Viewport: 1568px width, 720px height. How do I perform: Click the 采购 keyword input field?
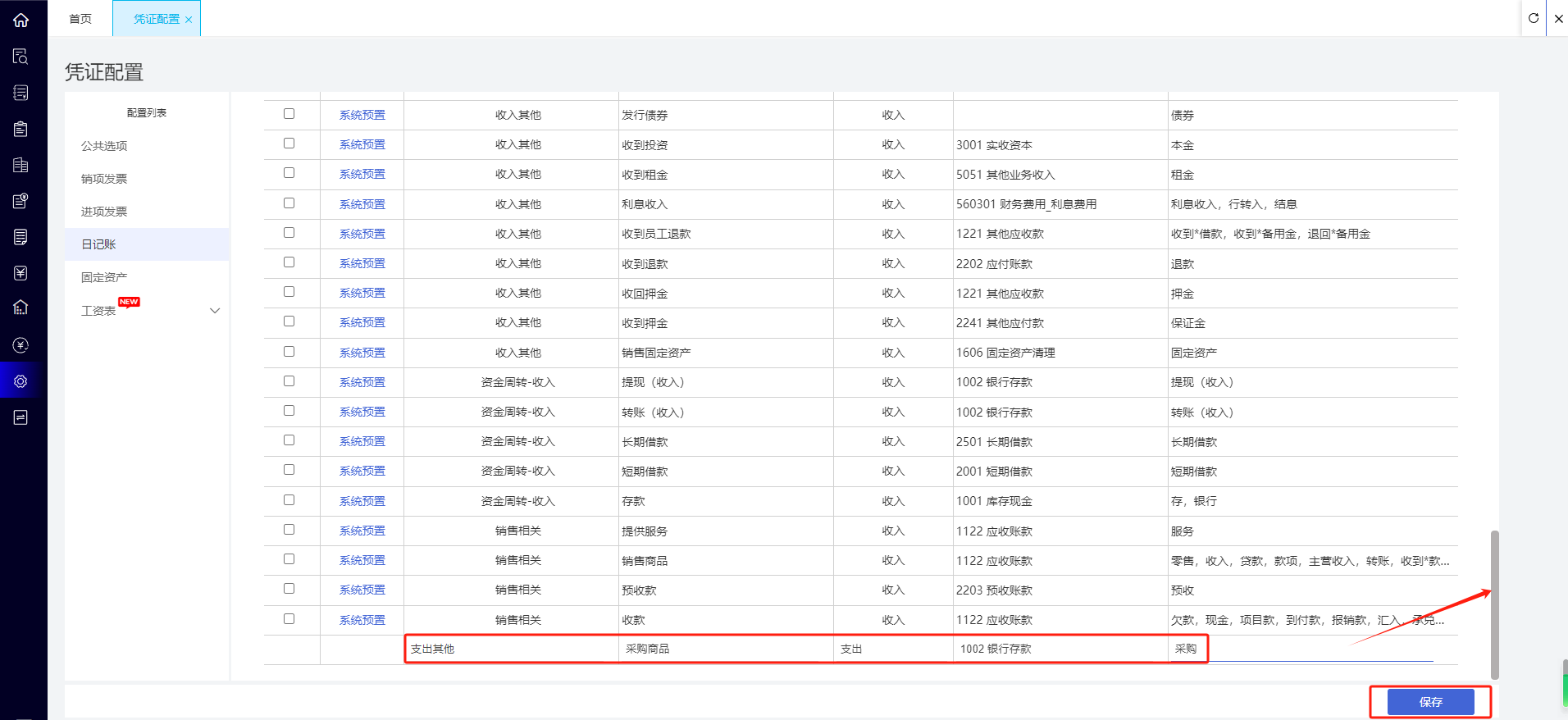tap(1302, 649)
